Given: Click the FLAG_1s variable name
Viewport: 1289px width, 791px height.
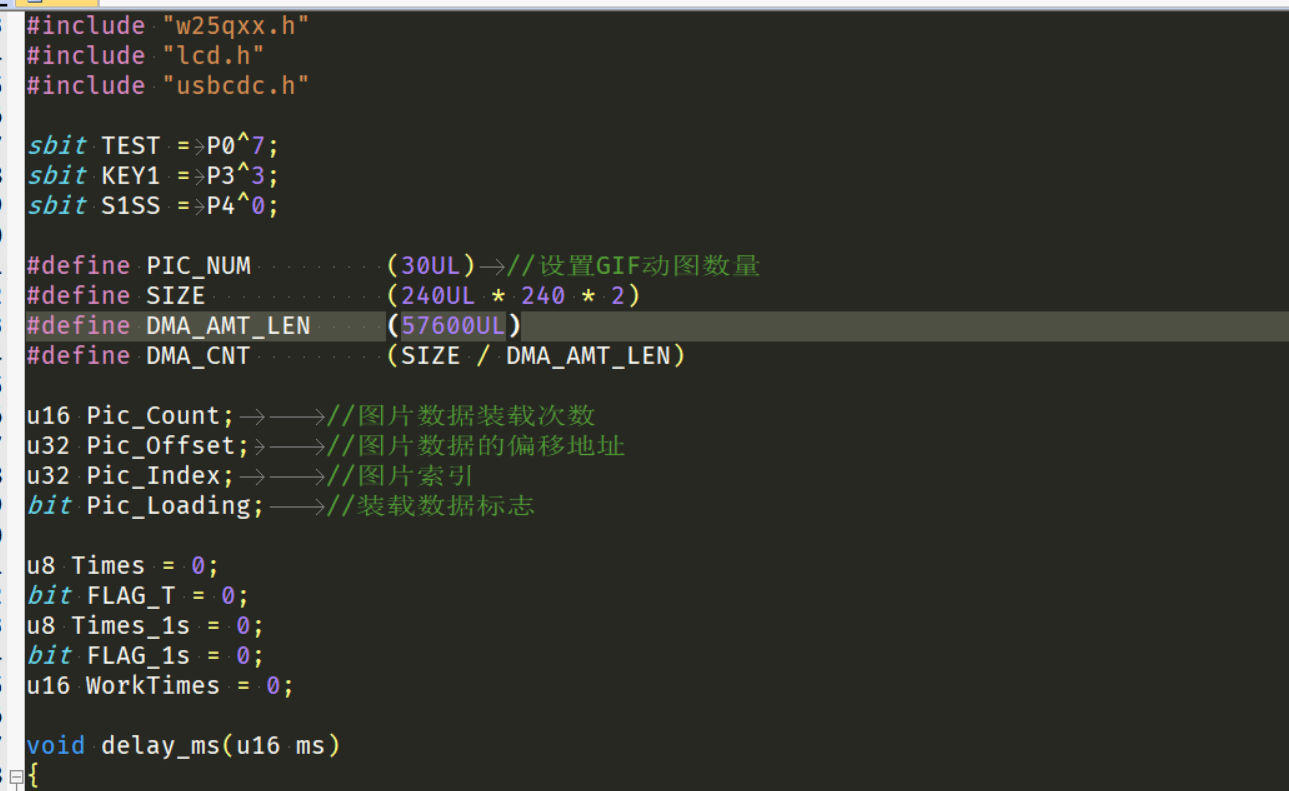Looking at the screenshot, I should tap(138, 656).
